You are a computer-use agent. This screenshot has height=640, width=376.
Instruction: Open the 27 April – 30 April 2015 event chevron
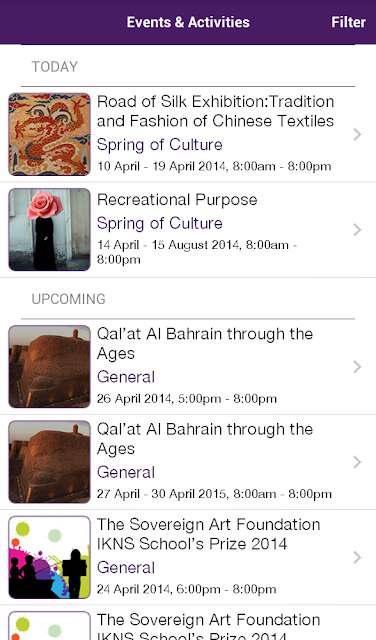(x=357, y=462)
